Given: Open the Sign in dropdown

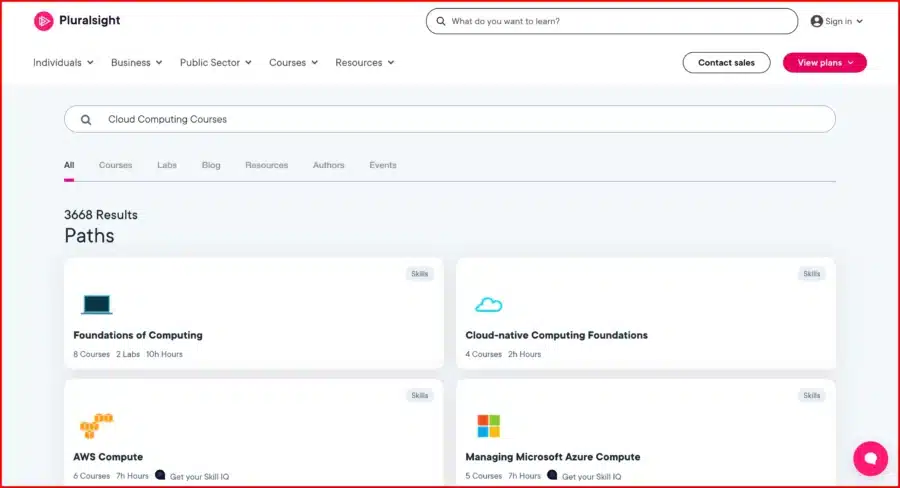Looking at the screenshot, I should (837, 21).
